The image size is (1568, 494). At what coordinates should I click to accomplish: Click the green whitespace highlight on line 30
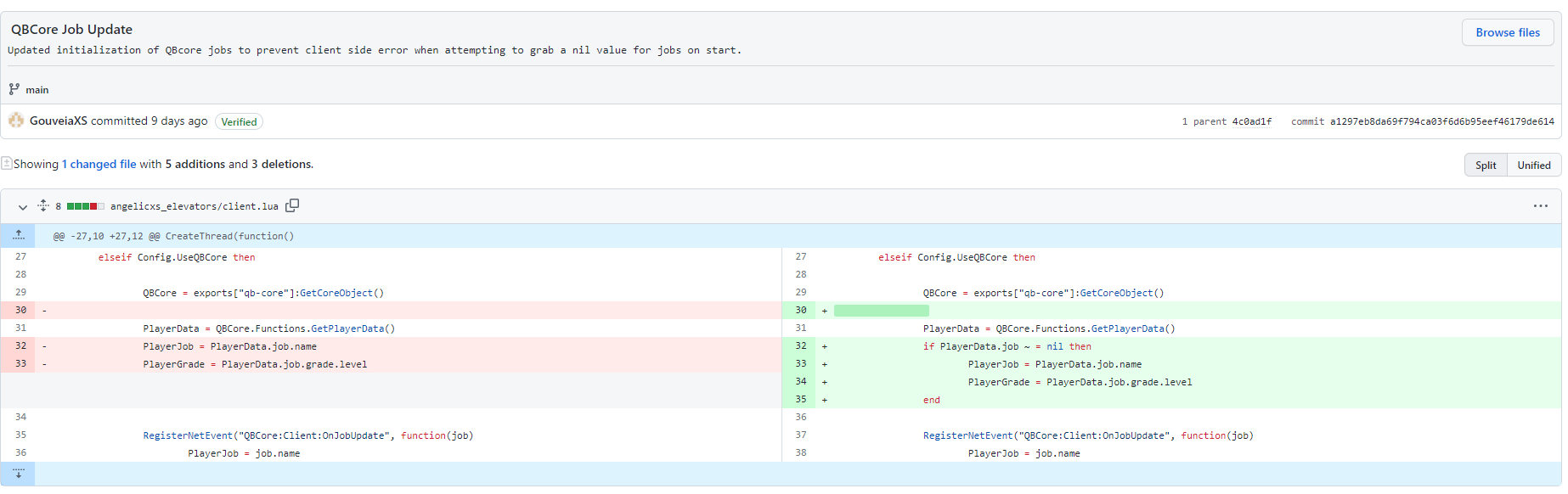tap(881, 311)
